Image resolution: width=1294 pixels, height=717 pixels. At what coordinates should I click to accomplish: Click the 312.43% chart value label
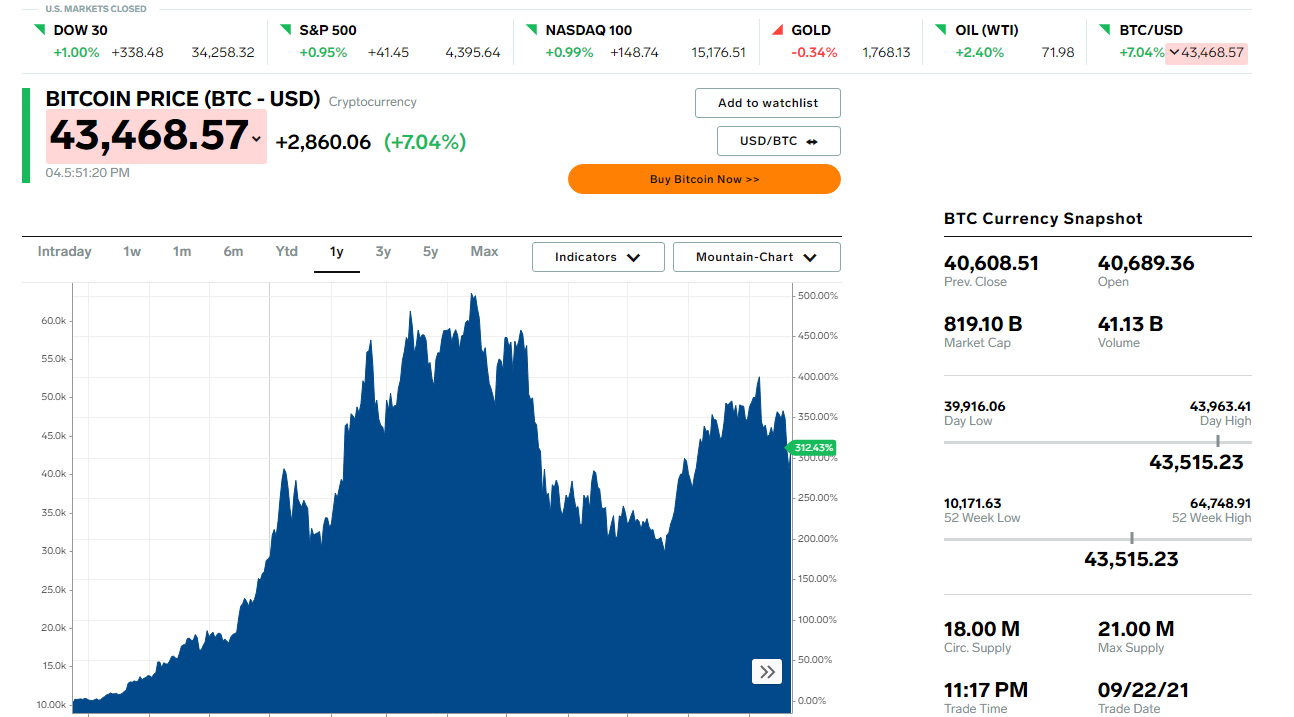(x=812, y=447)
